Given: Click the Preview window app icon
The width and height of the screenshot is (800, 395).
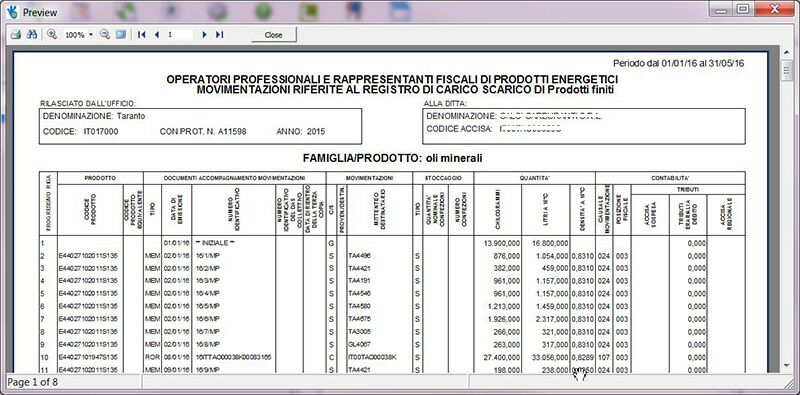Looking at the screenshot, I should (x=12, y=12).
